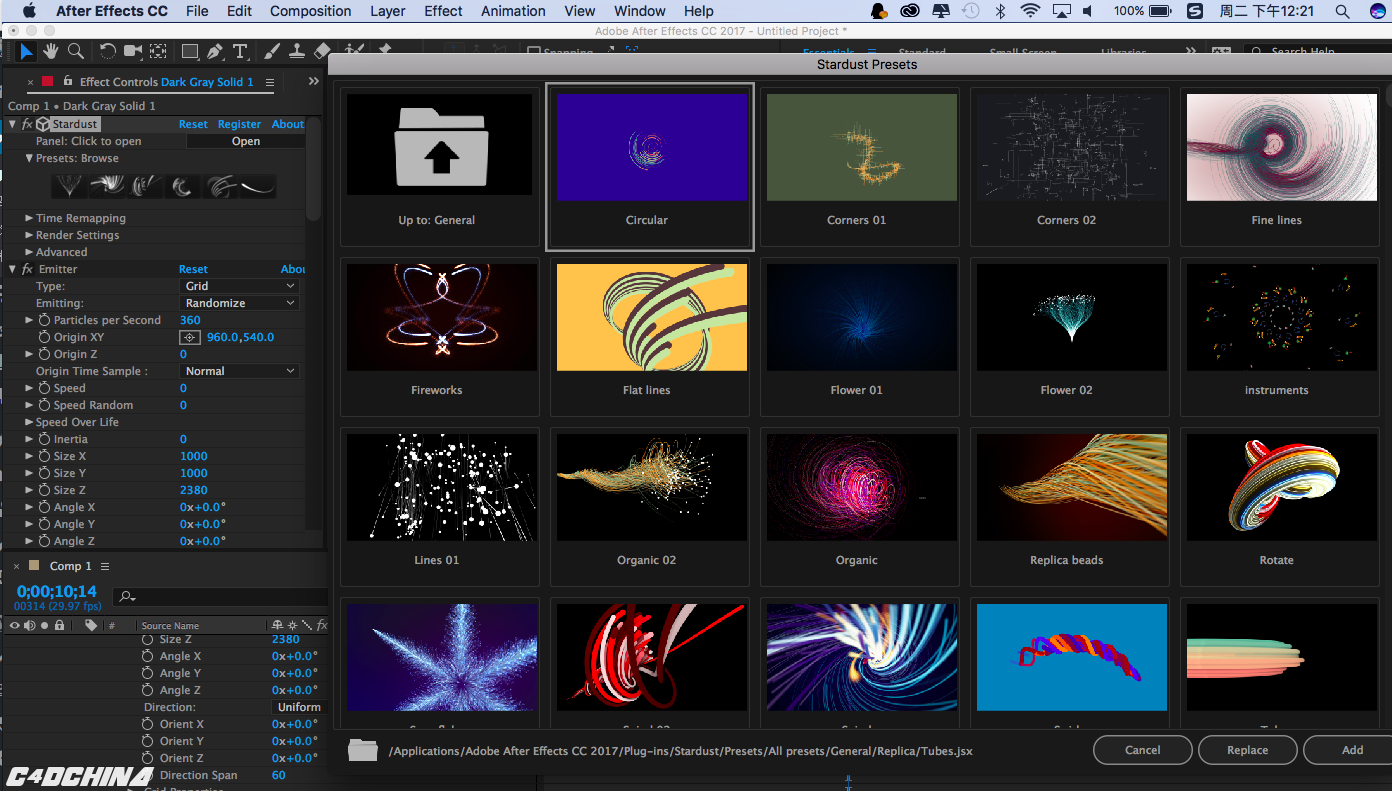Toggle the Effect Controls panel lock icon
Viewport: 1392px width, 791px height.
[x=67, y=81]
